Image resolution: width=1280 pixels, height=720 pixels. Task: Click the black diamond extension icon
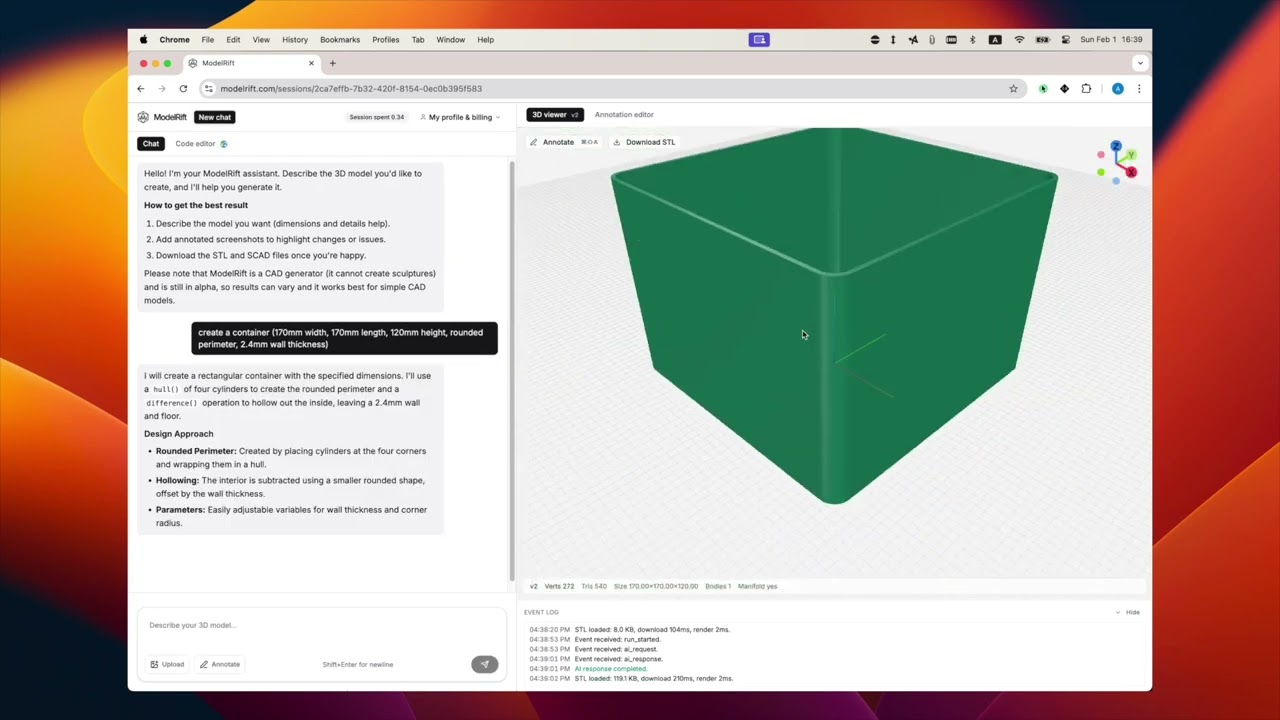[1064, 89]
